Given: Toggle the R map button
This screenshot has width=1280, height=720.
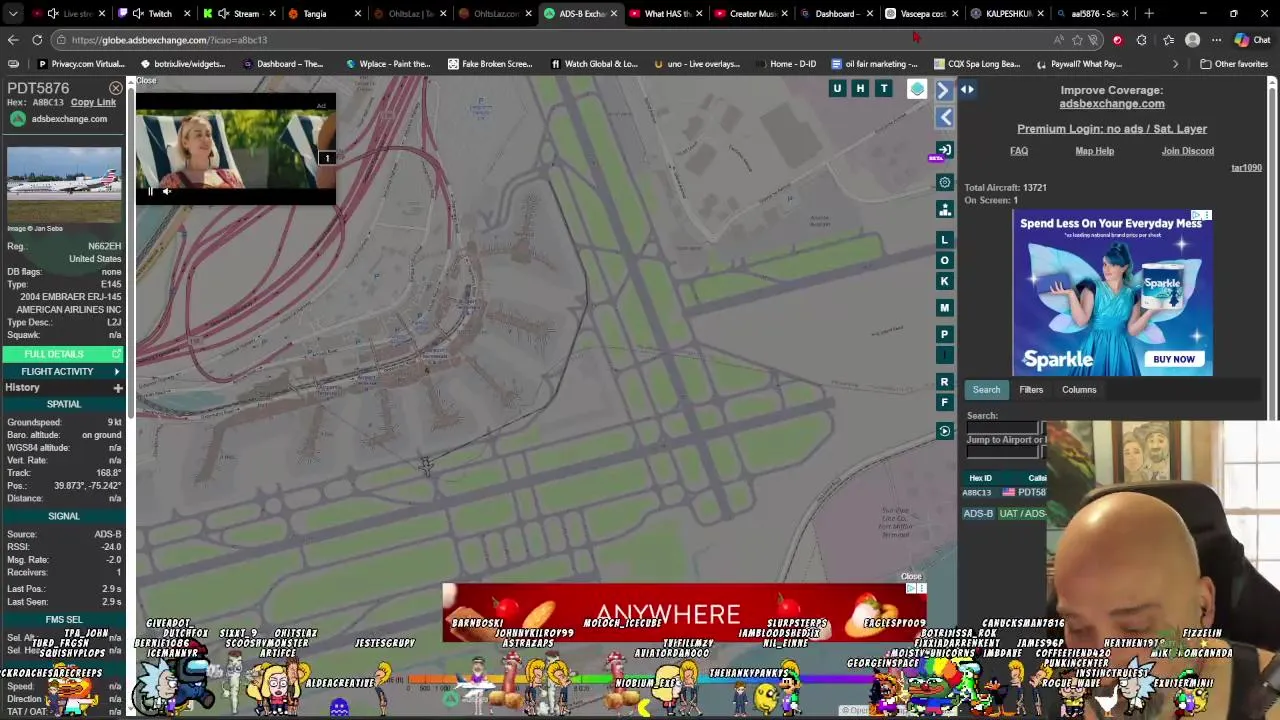Looking at the screenshot, I should click(x=944, y=382).
